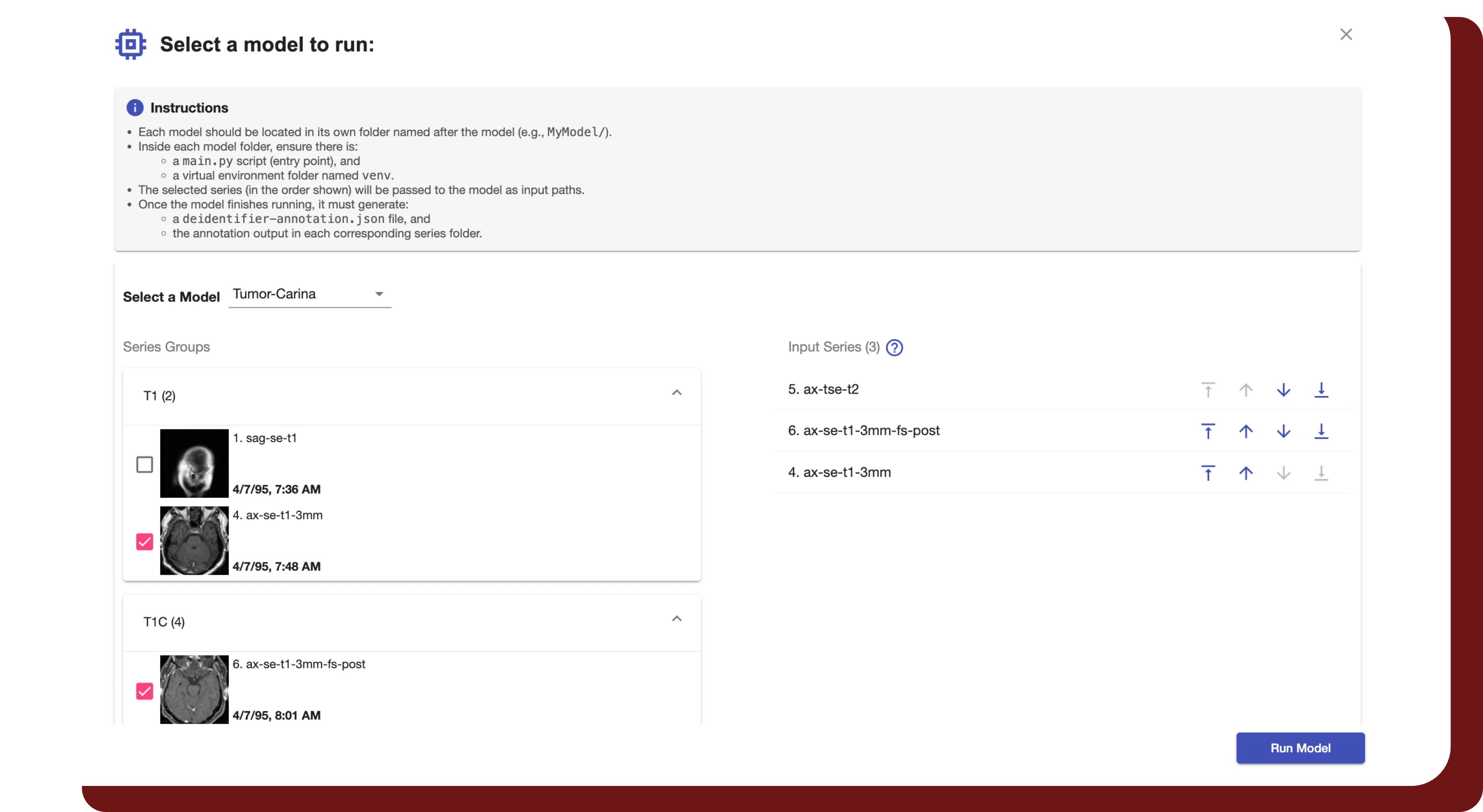1483x812 pixels.
Task: Move ax-tse-t2 to bottom of list
Action: click(x=1321, y=390)
